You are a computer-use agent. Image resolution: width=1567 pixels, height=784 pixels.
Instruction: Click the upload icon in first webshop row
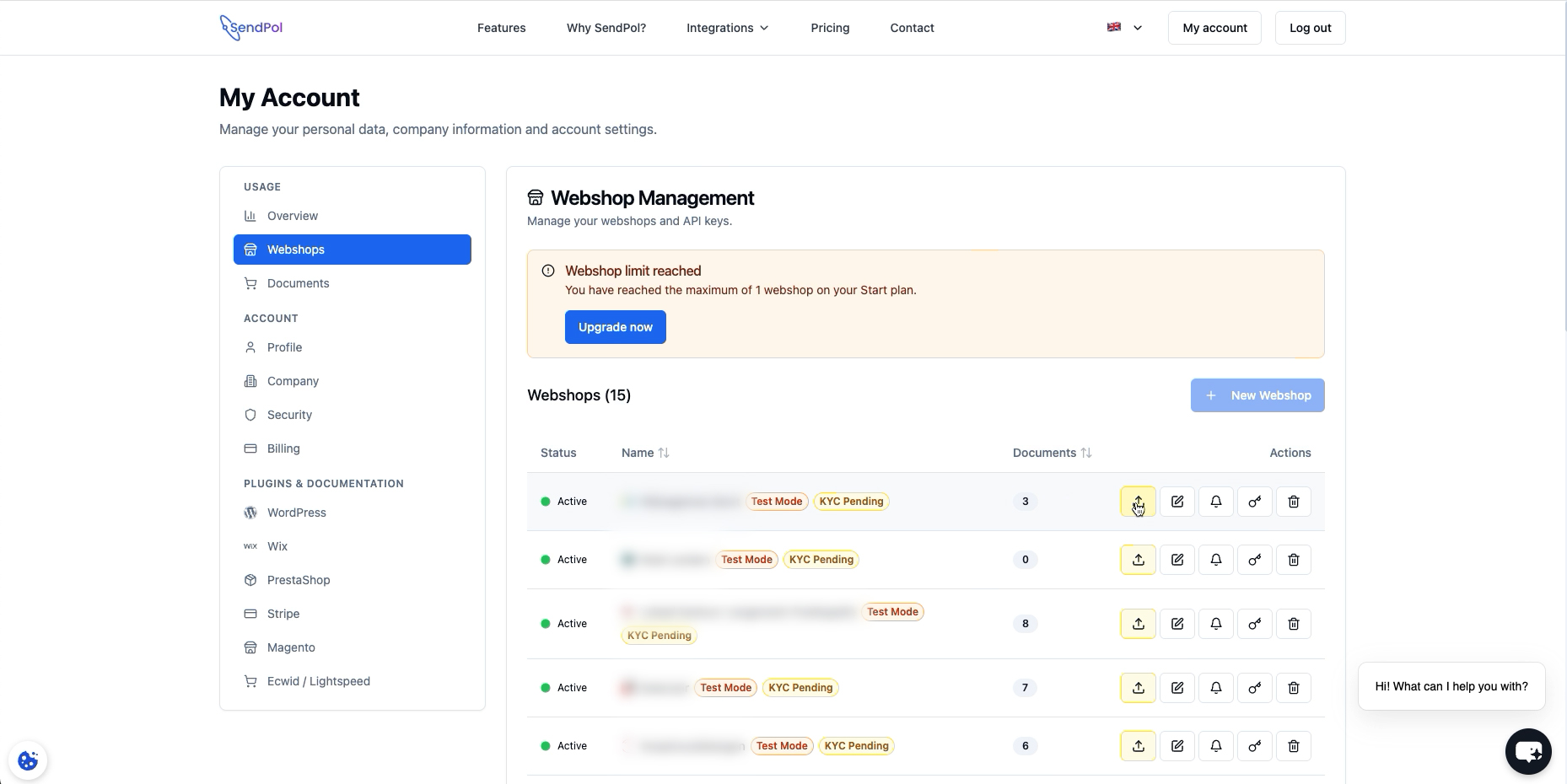(1138, 502)
